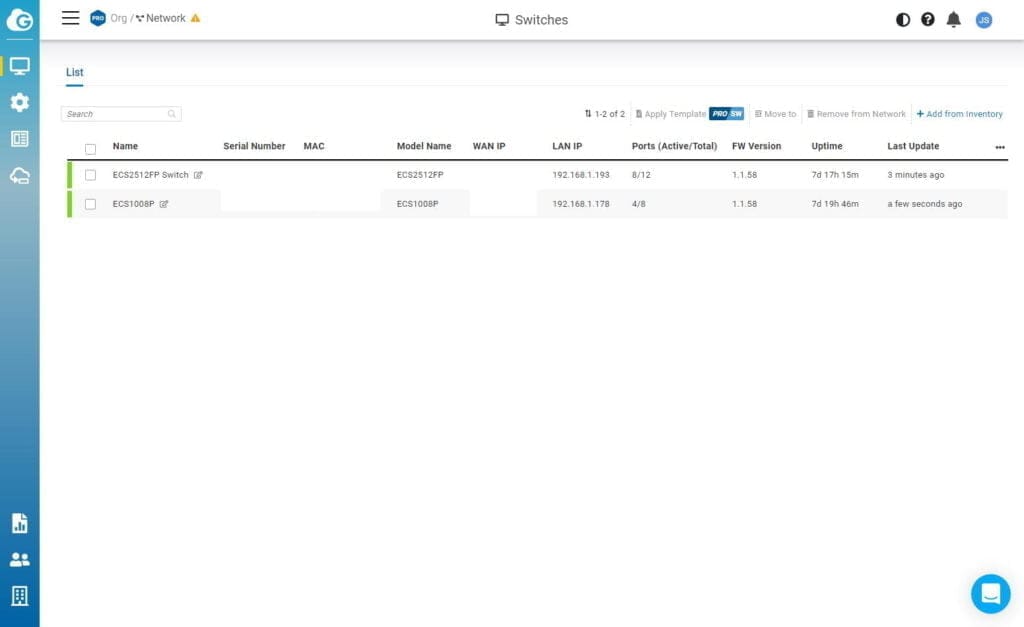Open the column options ellipsis menu
The image size is (1024, 627).
pyautogui.click(x=1000, y=147)
